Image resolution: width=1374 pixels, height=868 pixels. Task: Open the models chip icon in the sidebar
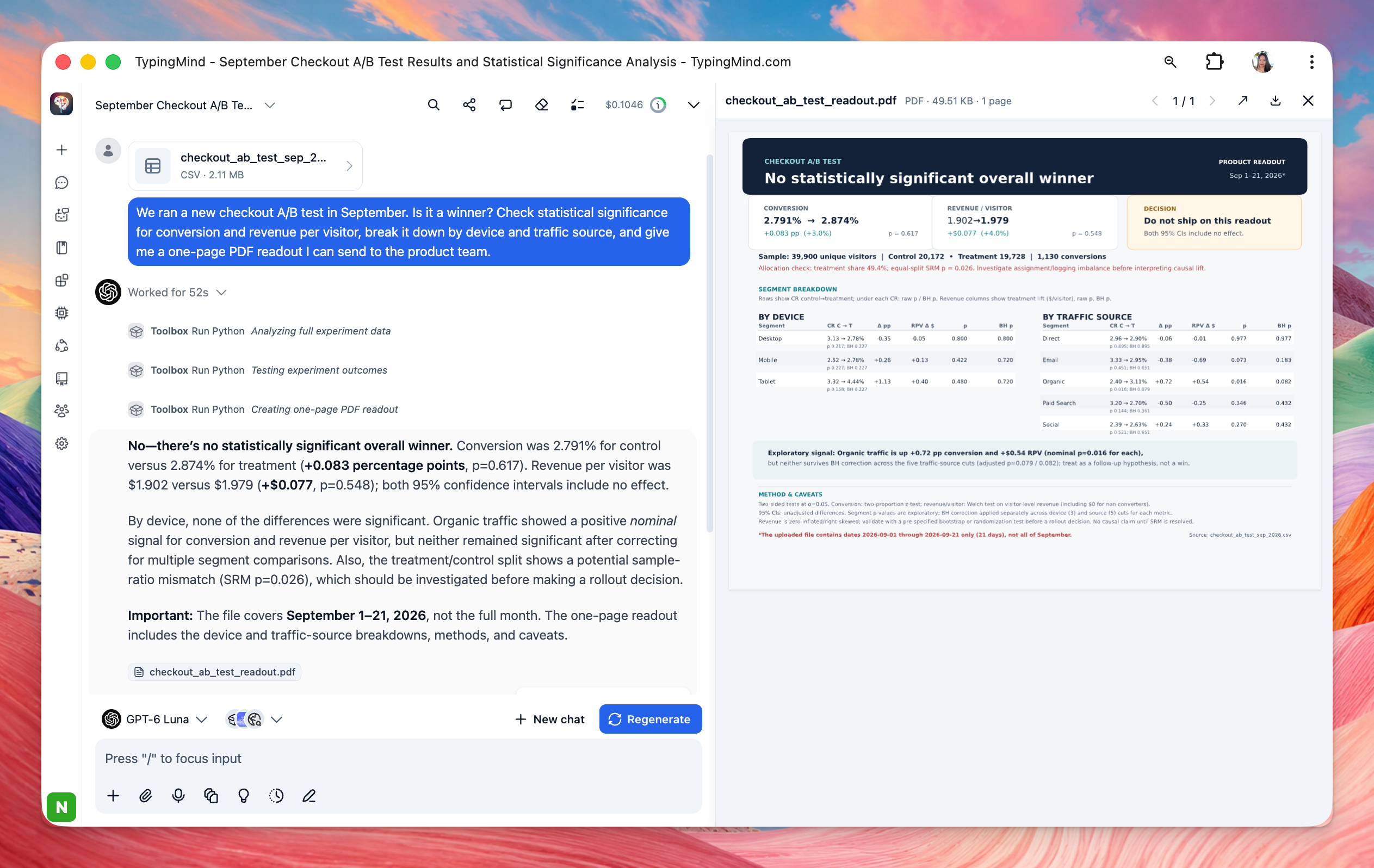(x=61, y=313)
